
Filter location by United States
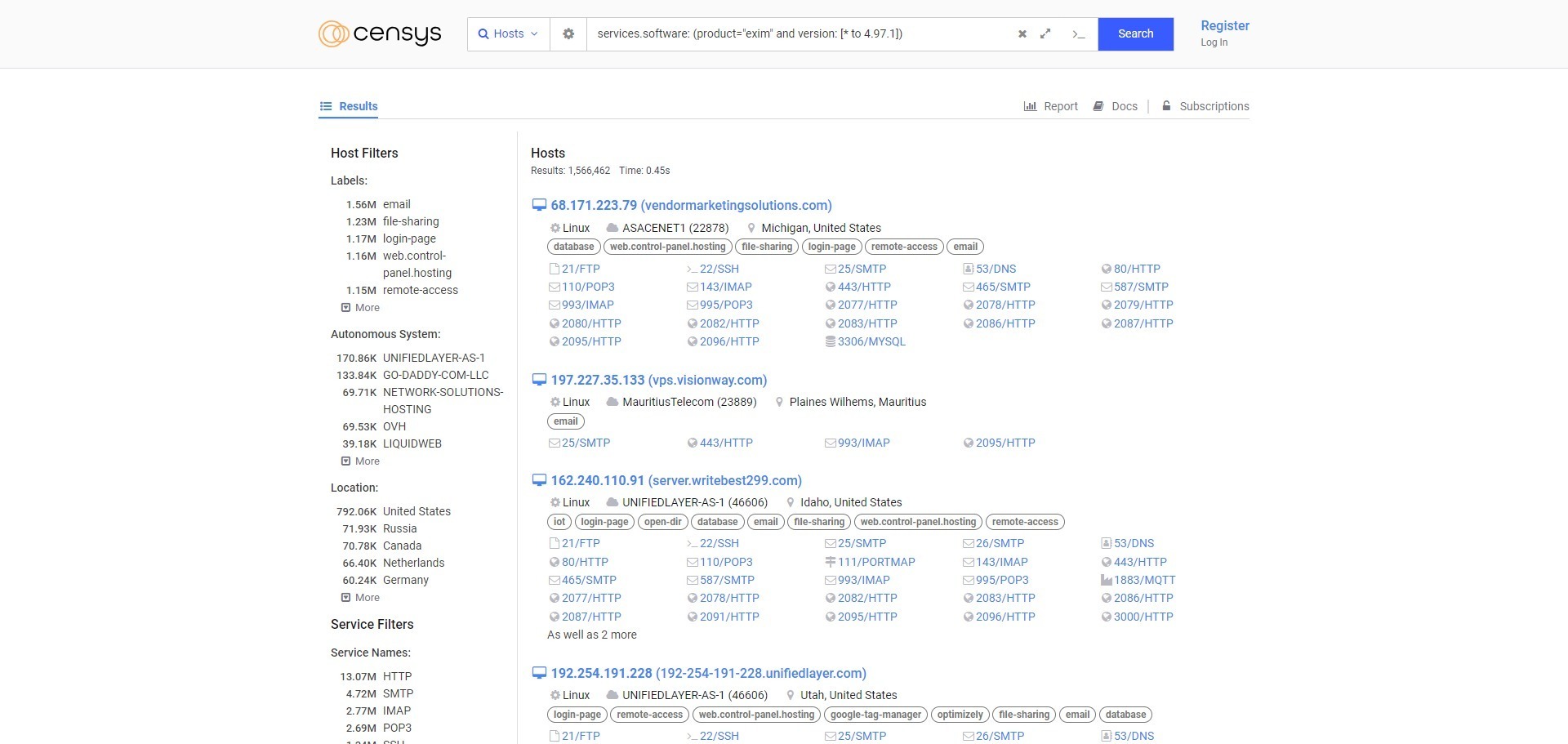(x=416, y=511)
